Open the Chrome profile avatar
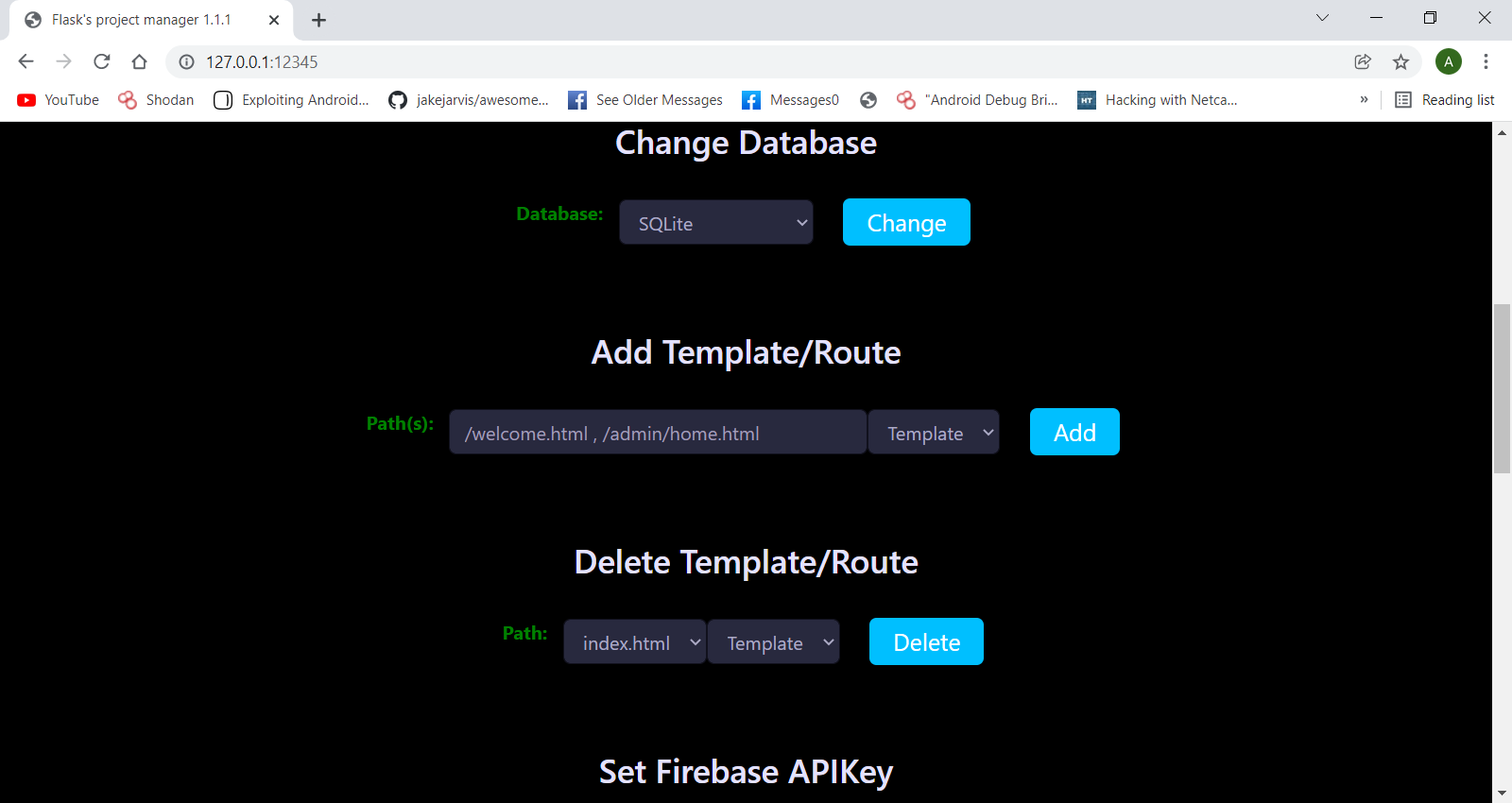The height and width of the screenshot is (803, 1512). click(x=1449, y=61)
